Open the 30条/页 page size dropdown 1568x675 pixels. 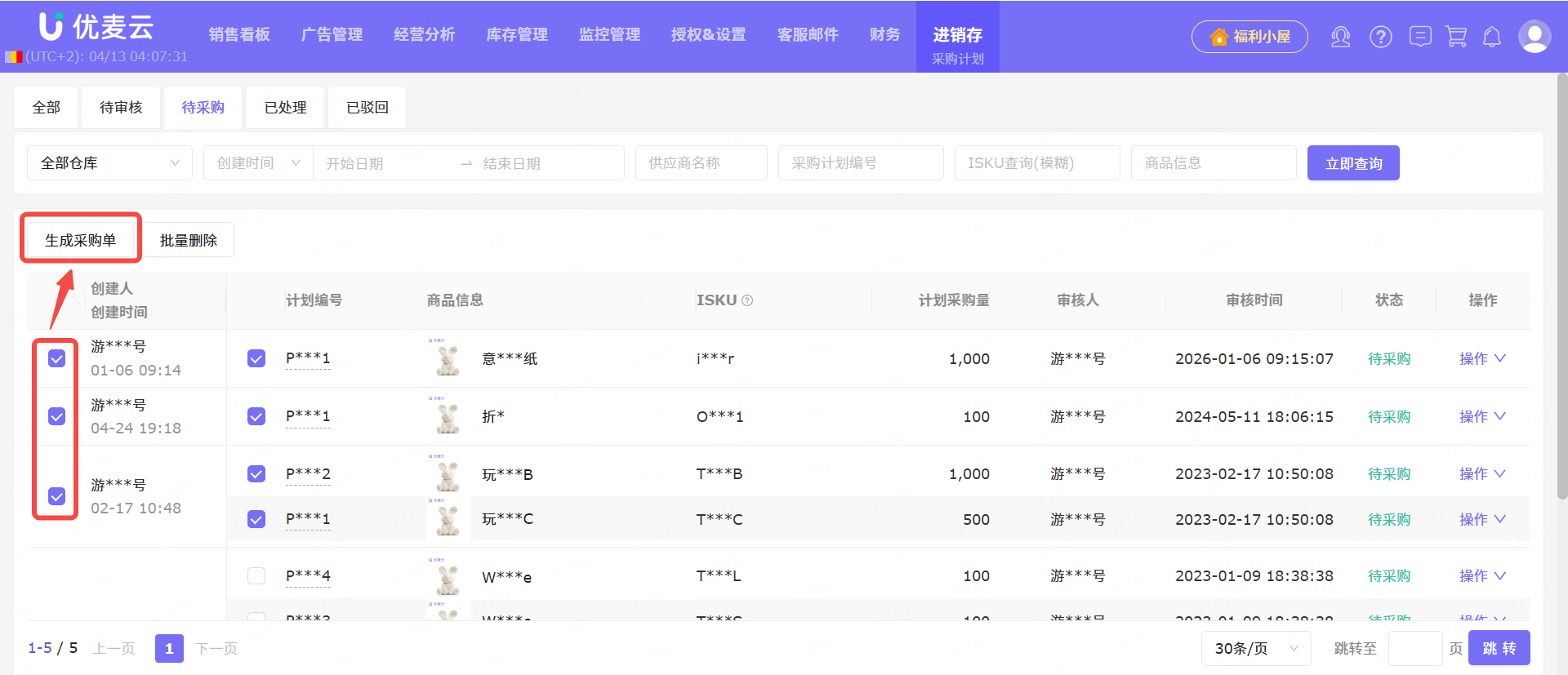click(x=1256, y=648)
